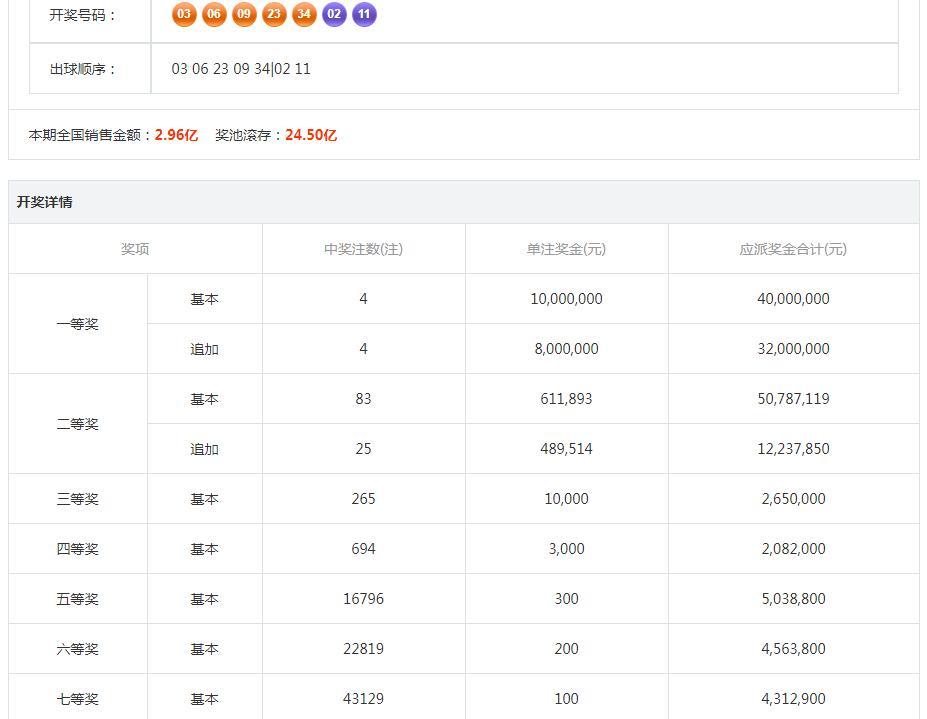This screenshot has height=719, width=927.
Task: Click the 2,082,000 total cell
Action: (793, 549)
